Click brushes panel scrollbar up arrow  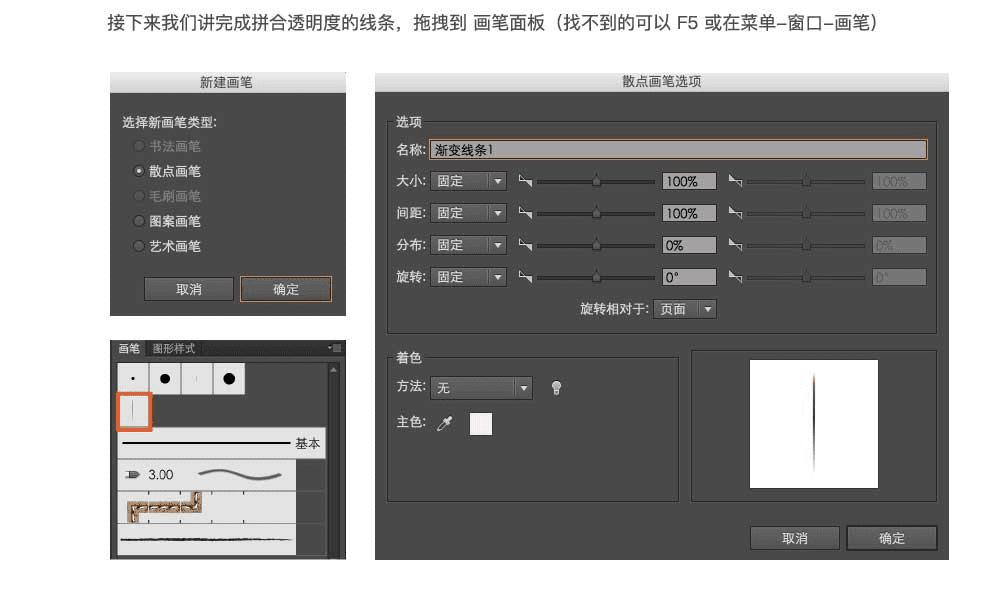click(333, 370)
